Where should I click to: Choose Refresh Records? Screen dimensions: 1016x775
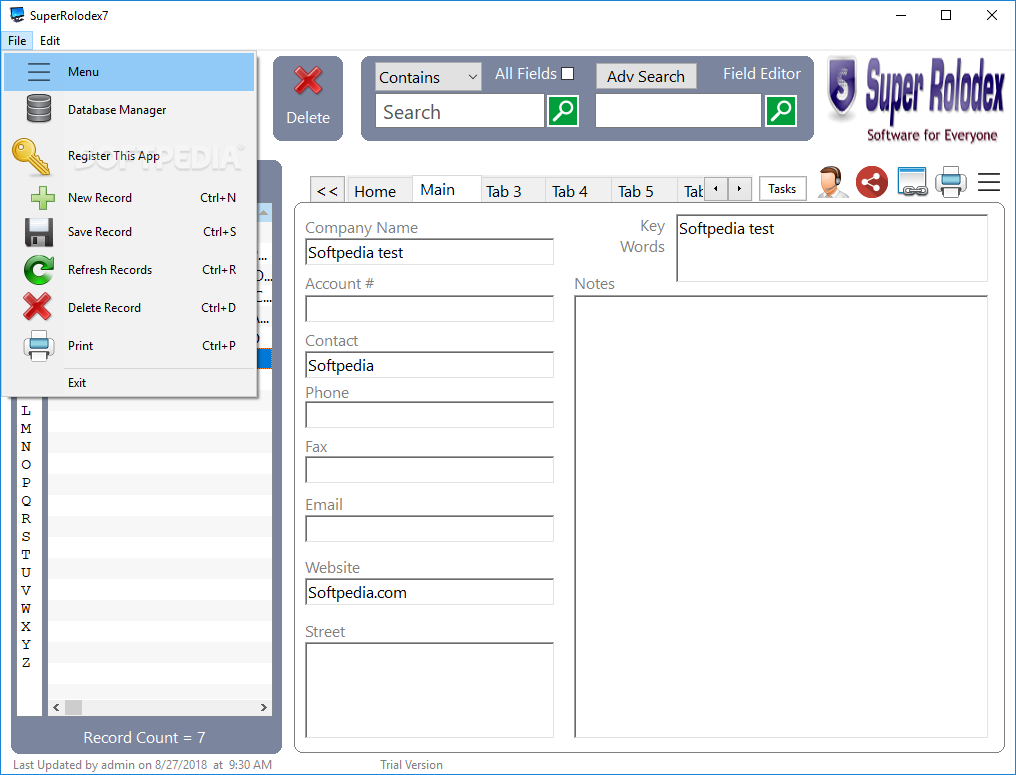click(x=129, y=270)
